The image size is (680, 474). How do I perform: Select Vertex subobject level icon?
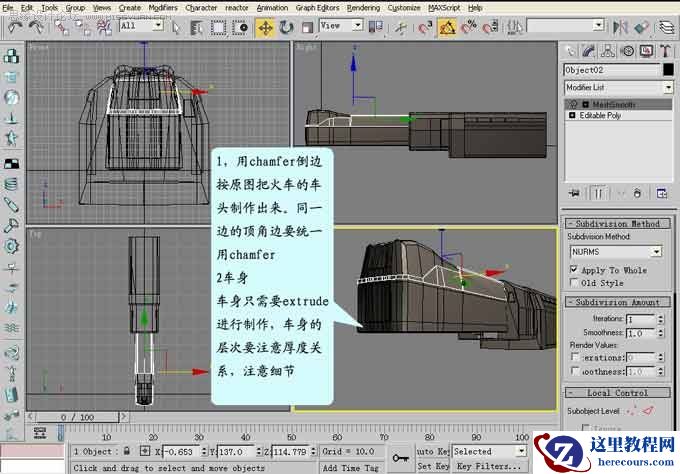tap(632, 411)
